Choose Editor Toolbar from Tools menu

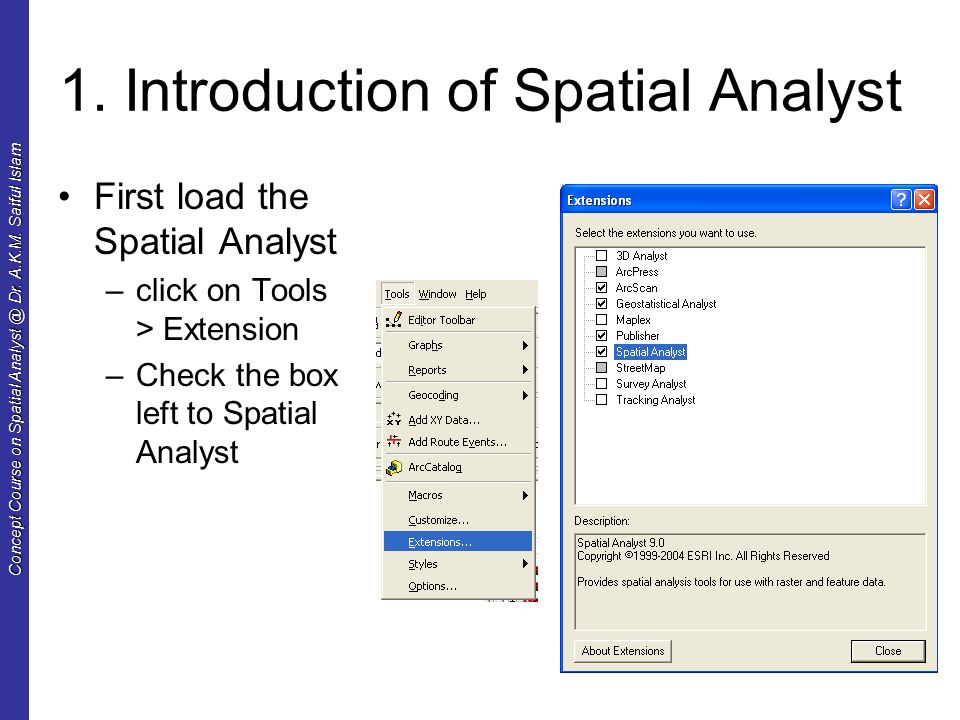point(458,320)
